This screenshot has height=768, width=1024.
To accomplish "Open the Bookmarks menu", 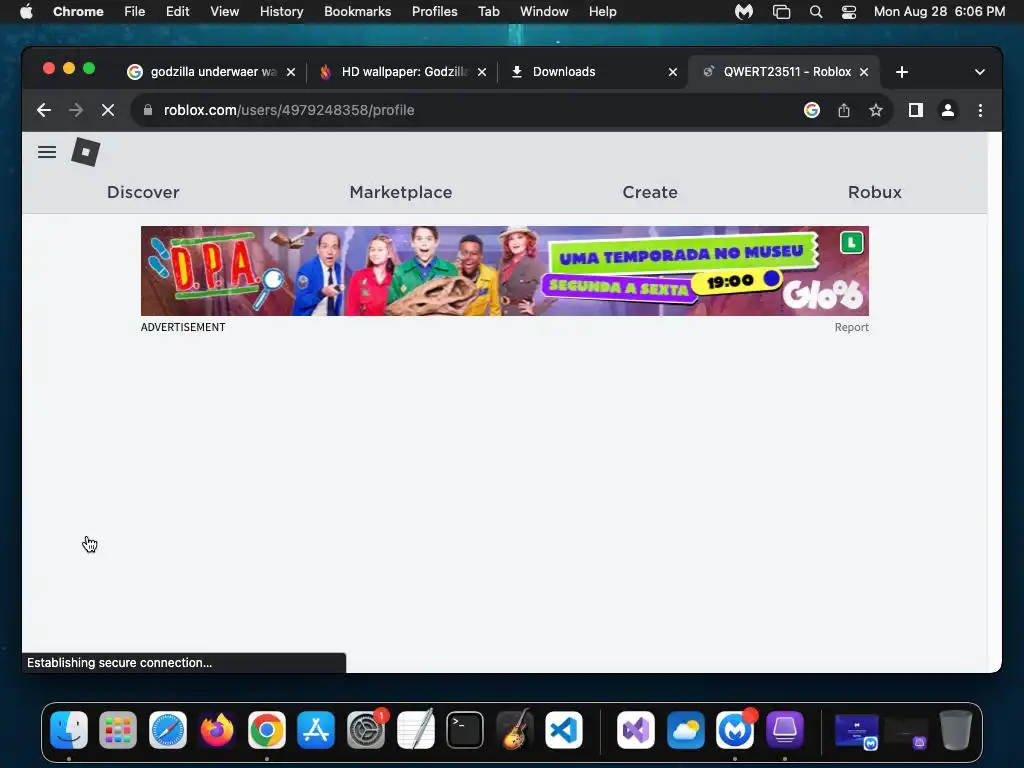I will pos(357,12).
